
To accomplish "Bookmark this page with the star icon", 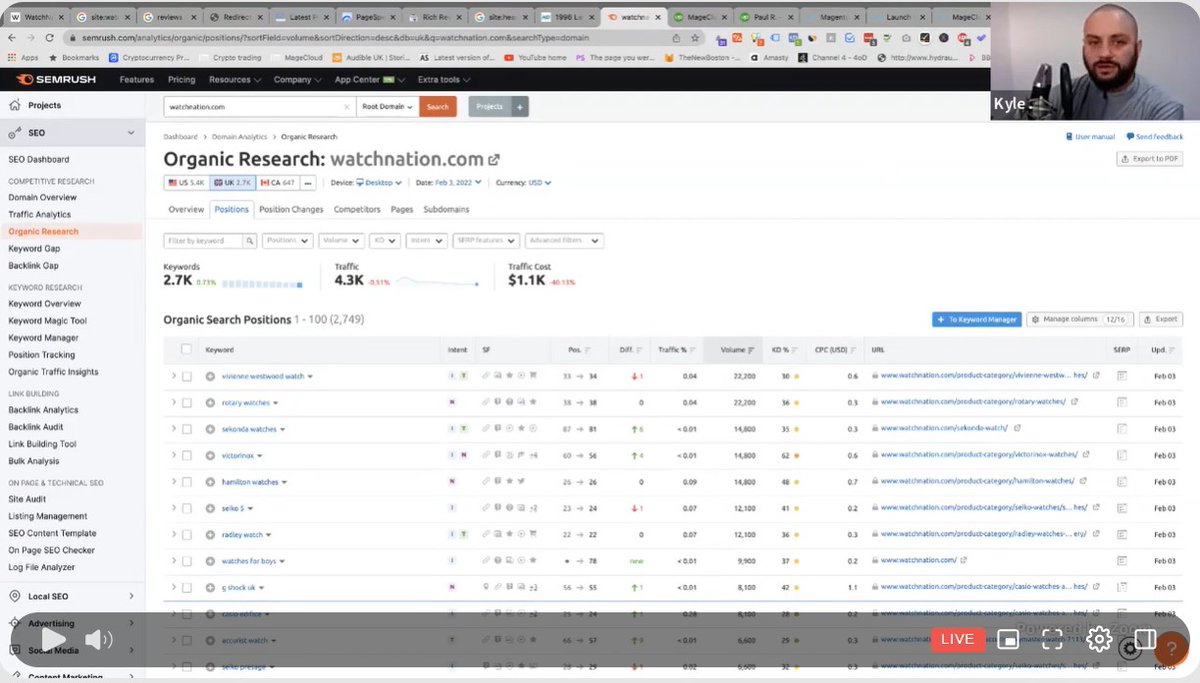I will (x=693, y=38).
